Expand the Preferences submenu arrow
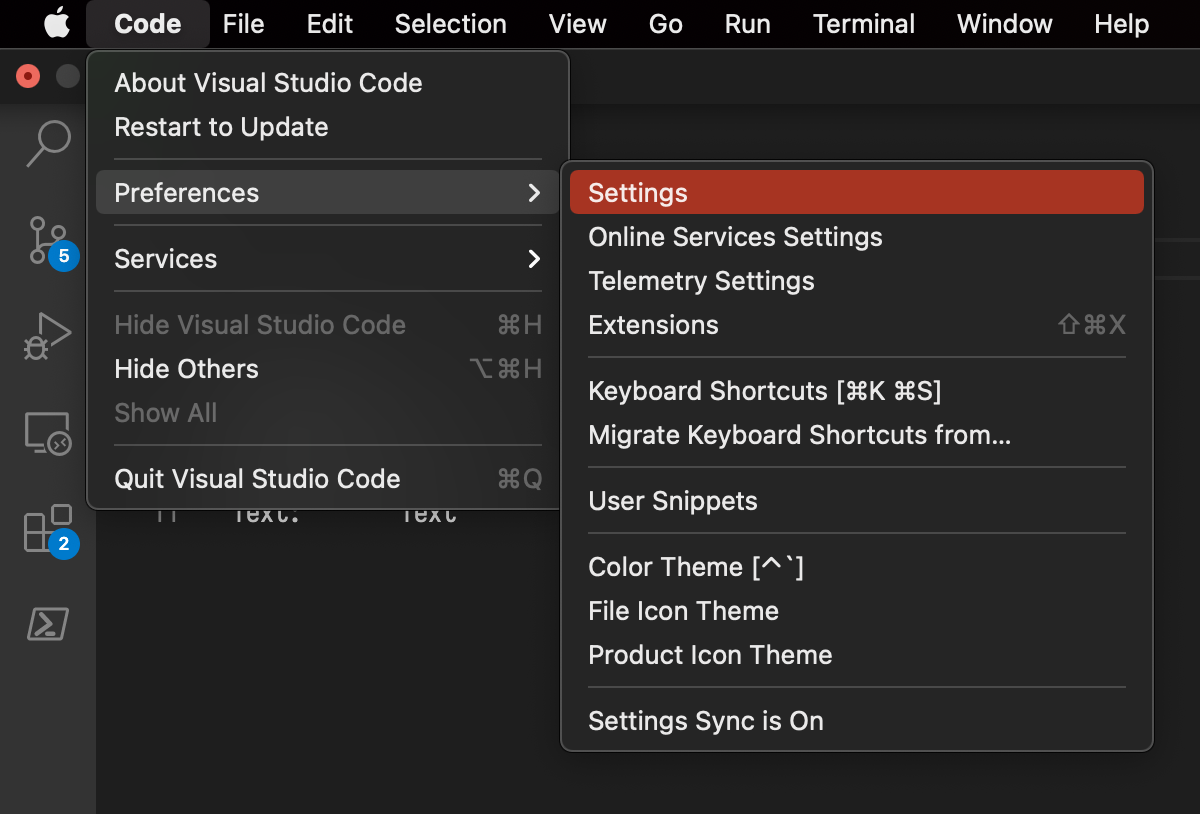1200x814 pixels. tap(534, 193)
